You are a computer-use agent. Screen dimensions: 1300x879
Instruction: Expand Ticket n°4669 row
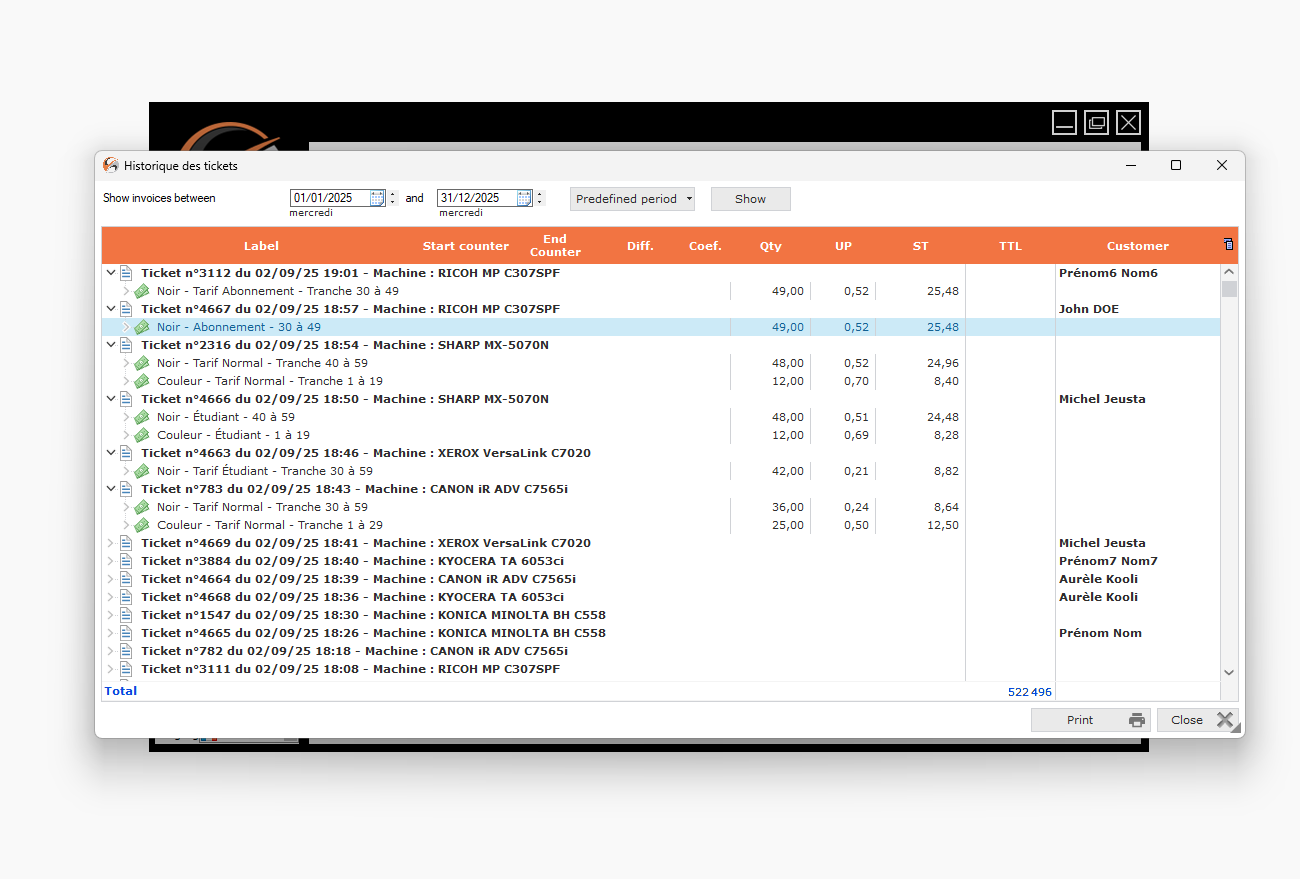(110, 543)
